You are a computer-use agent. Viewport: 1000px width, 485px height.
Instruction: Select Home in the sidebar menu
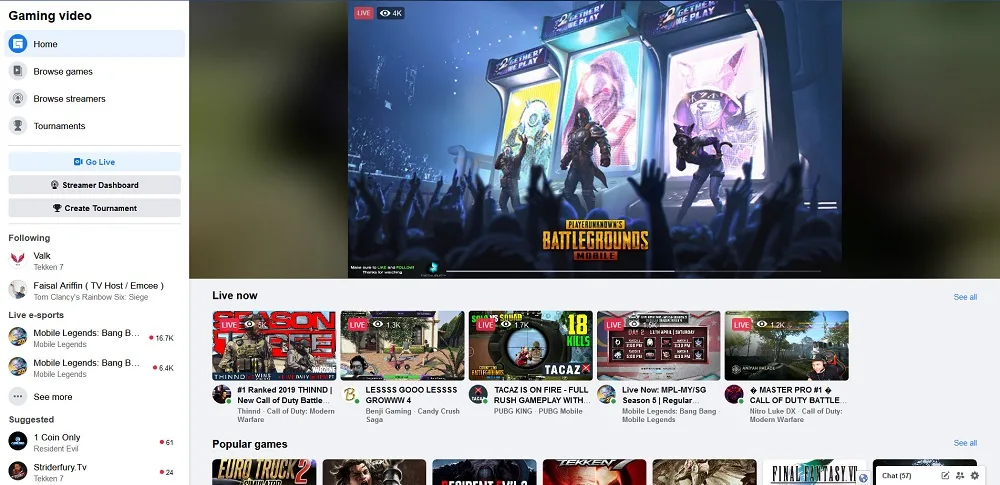(x=94, y=43)
